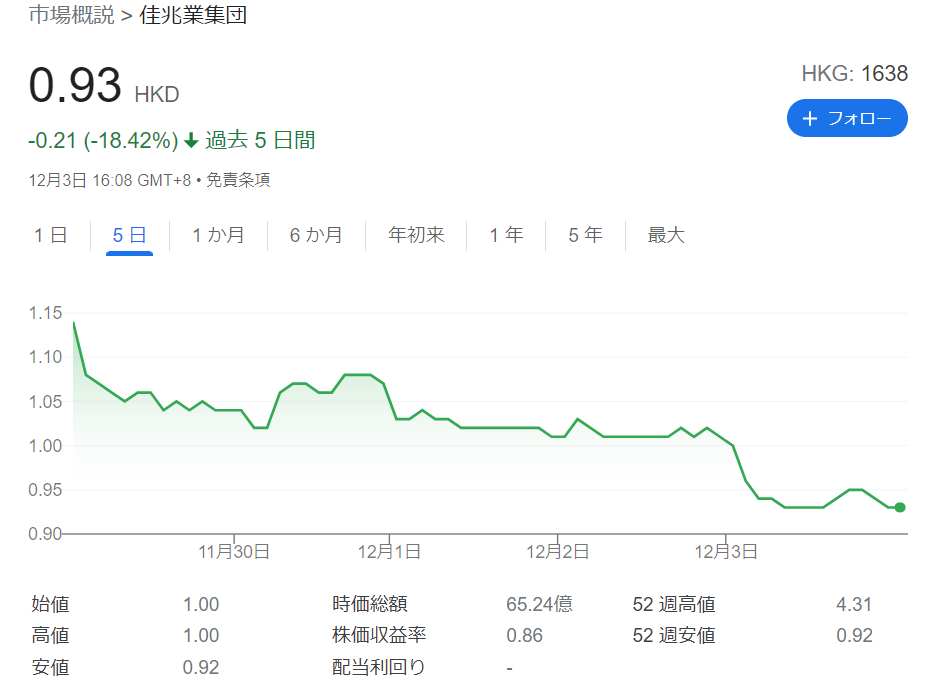Click the 52 週高値 value 4.31
947x690 pixels.
(x=854, y=604)
